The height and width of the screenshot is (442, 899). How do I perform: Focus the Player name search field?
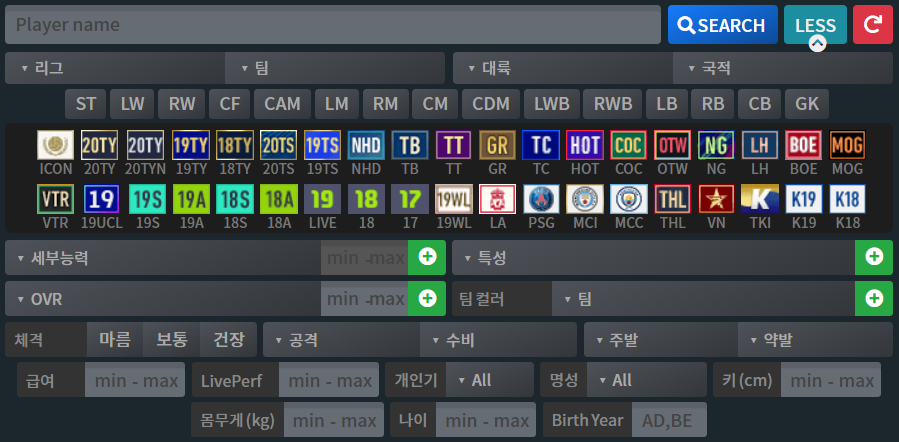point(333,25)
